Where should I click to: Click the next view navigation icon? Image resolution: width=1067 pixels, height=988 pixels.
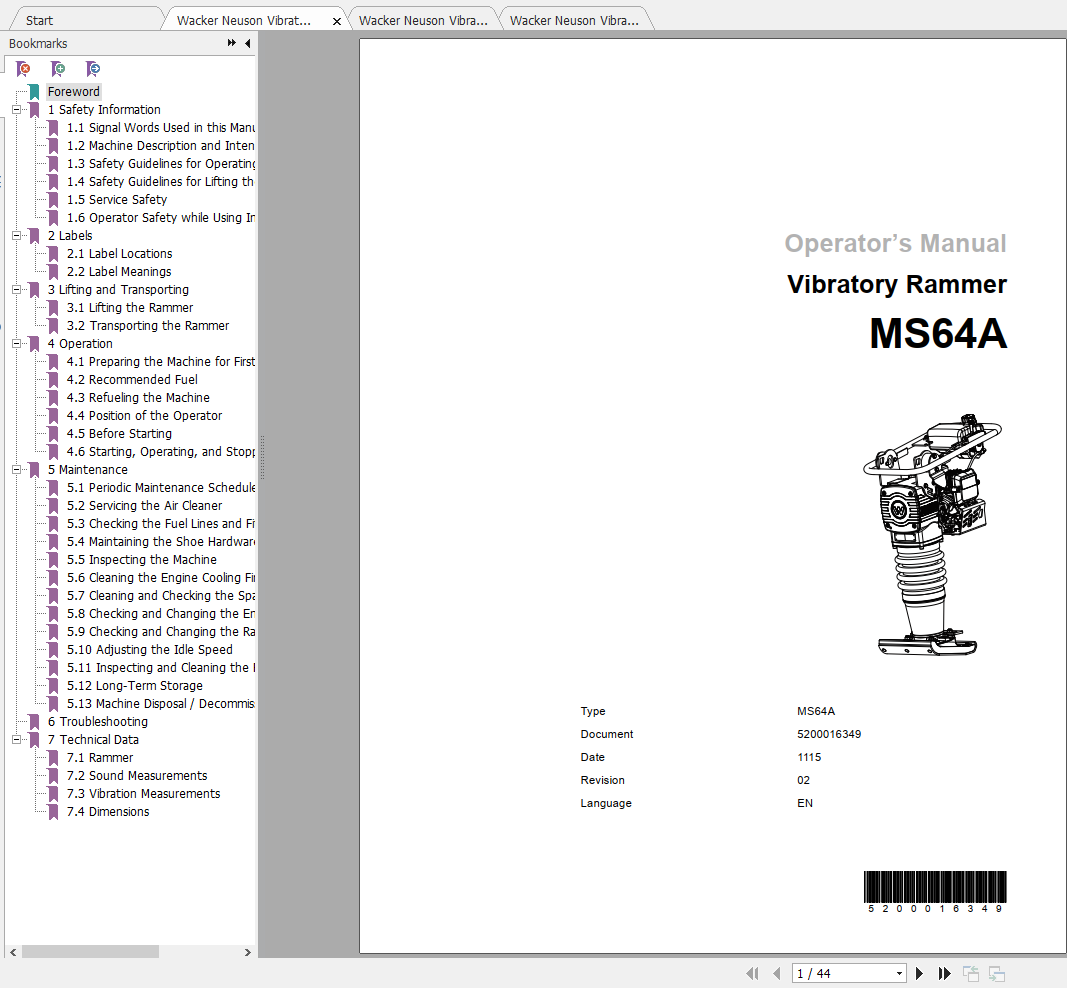coord(997,974)
